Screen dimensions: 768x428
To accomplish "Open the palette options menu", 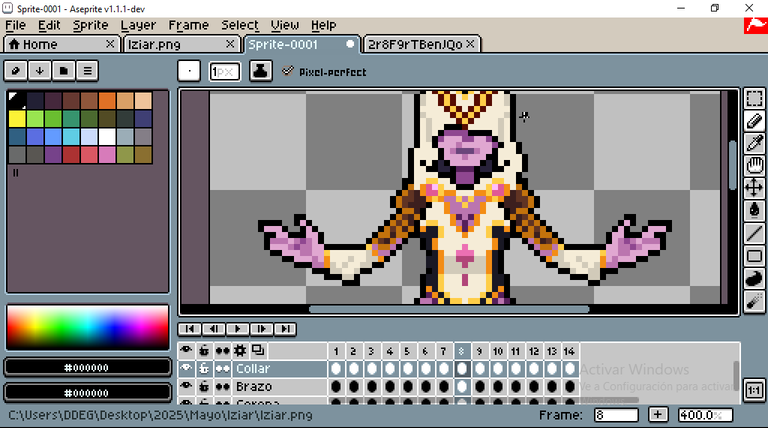I will [88, 71].
